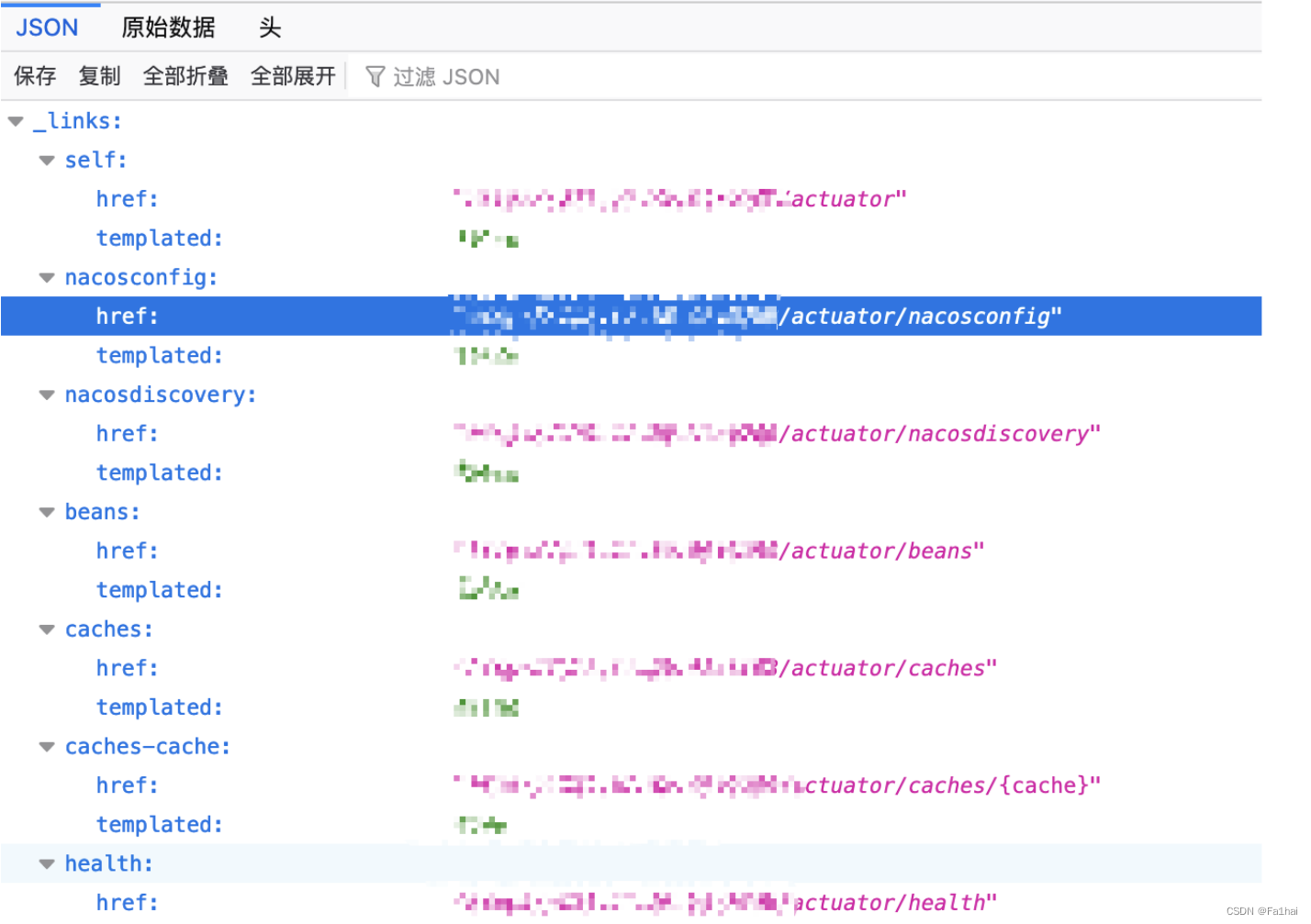Click the /actuator/nacosdiscovery URL value

pos(777,434)
